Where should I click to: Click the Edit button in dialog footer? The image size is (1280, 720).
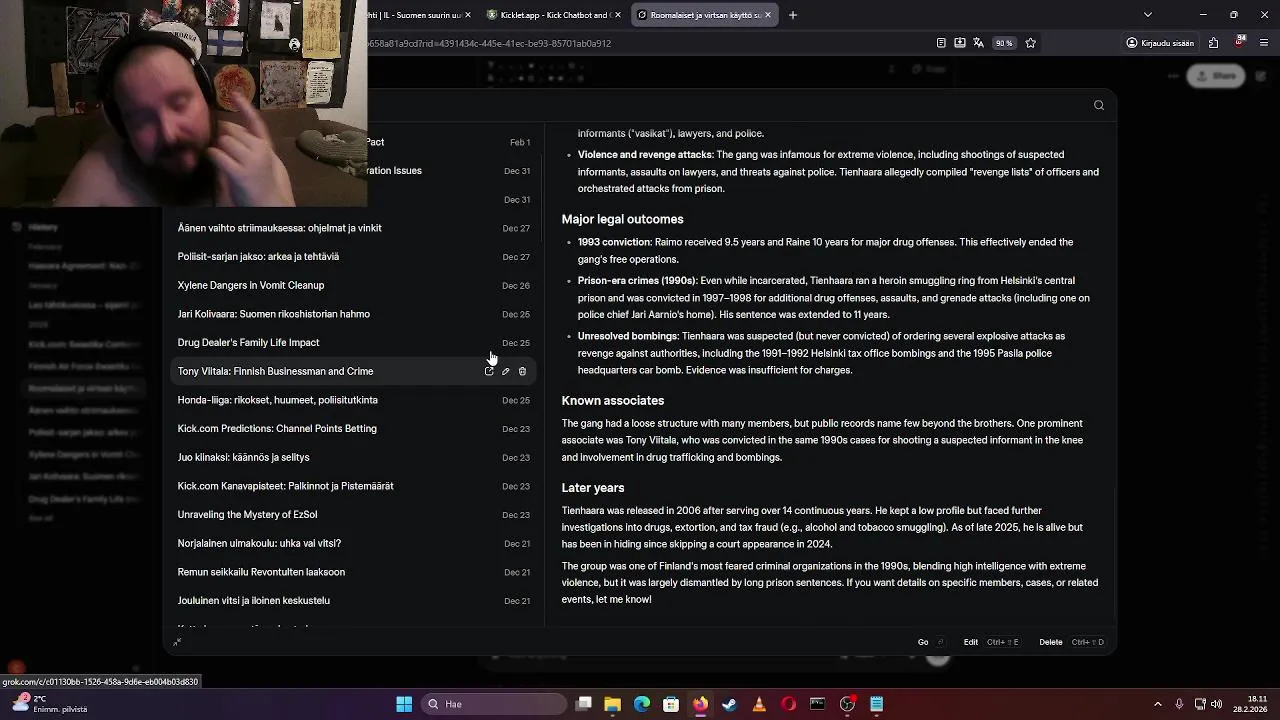point(991,642)
